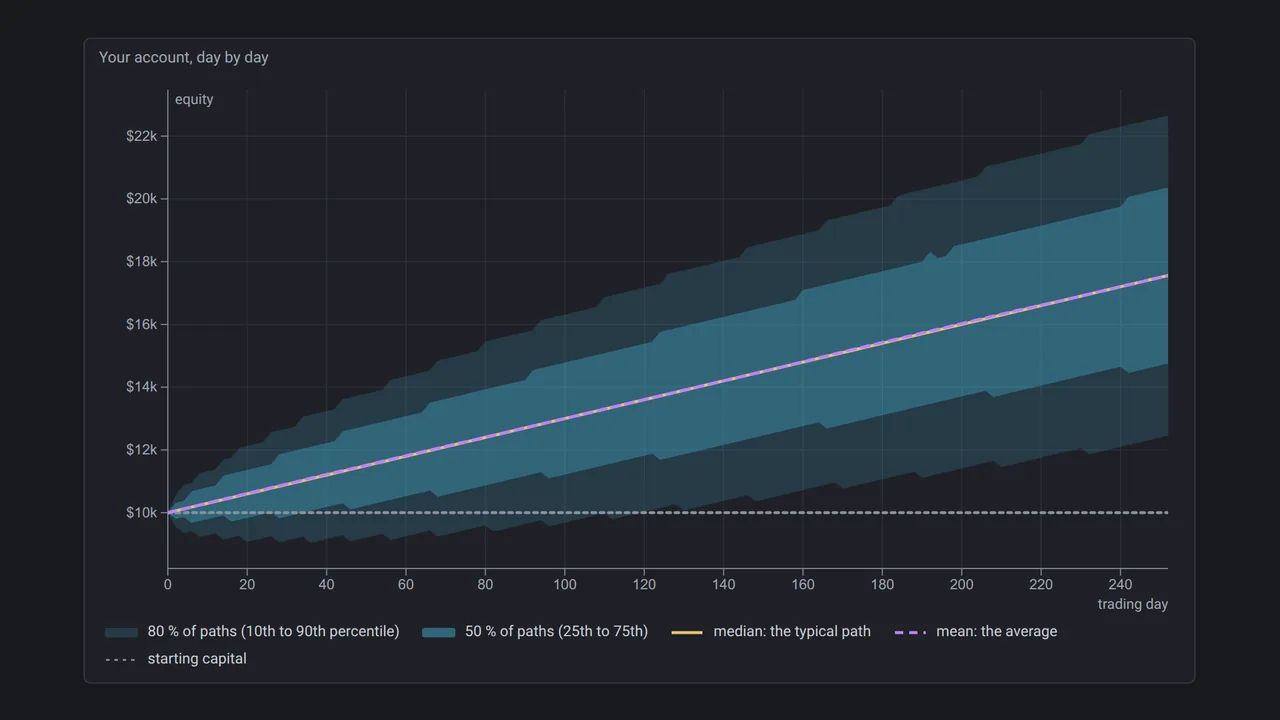This screenshot has height=720, width=1280.
Task: Click the x-axis tick label 200
Action: pyautogui.click(x=961, y=584)
